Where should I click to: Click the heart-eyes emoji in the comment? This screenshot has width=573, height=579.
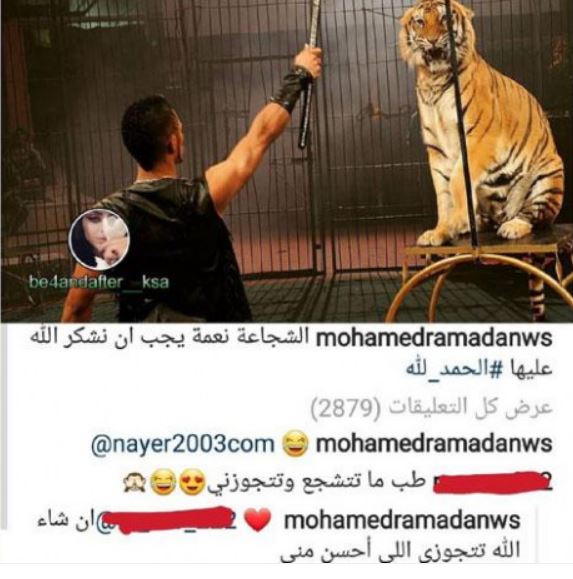coord(192,483)
